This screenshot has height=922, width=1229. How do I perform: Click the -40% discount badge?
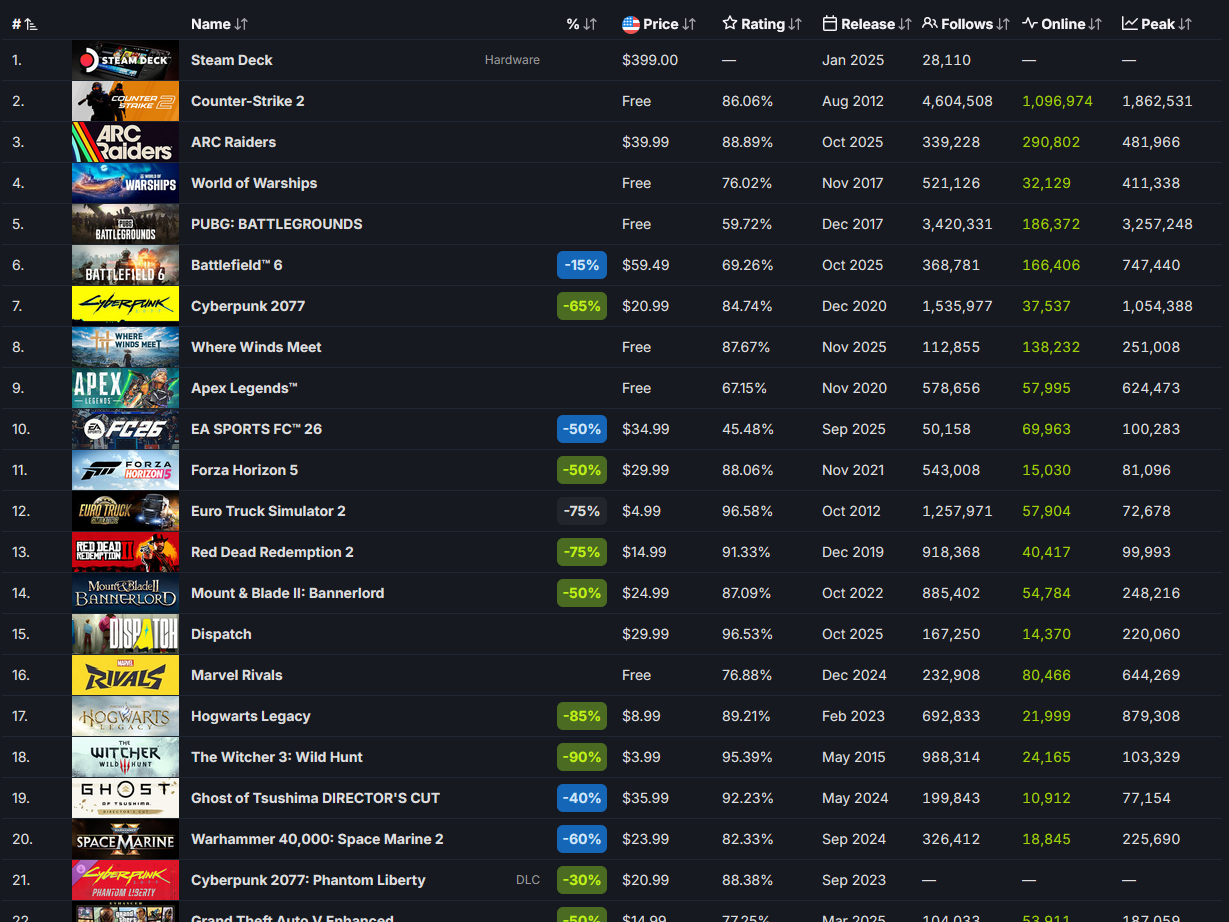click(582, 798)
